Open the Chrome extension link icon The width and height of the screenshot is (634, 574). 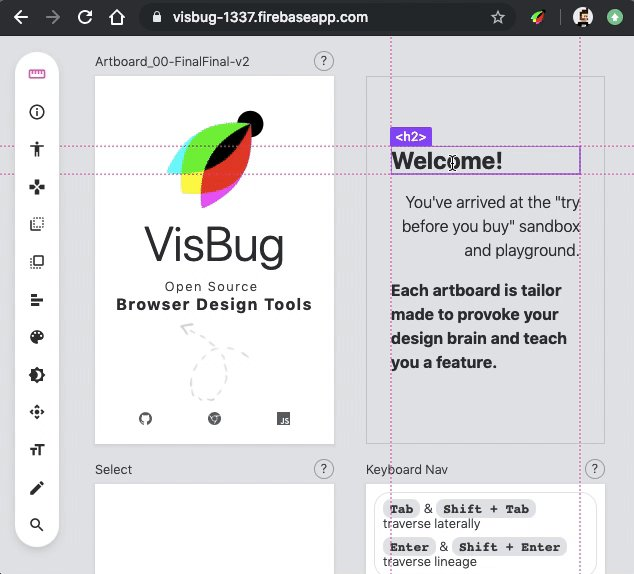(x=214, y=418)
